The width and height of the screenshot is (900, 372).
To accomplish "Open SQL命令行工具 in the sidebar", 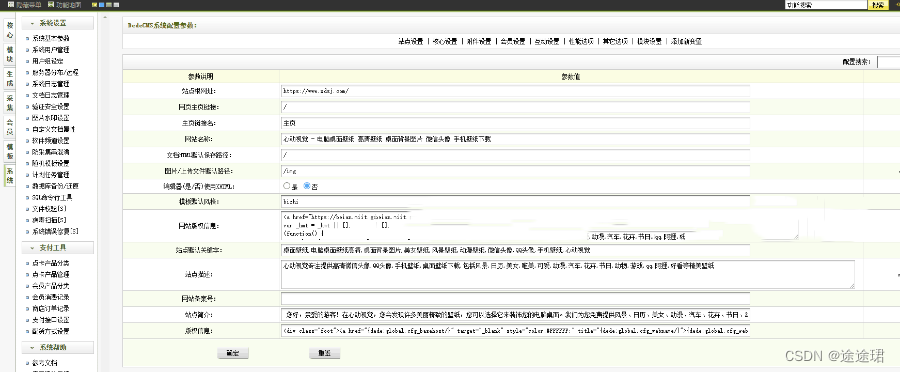I will click(x=52, y=197).
